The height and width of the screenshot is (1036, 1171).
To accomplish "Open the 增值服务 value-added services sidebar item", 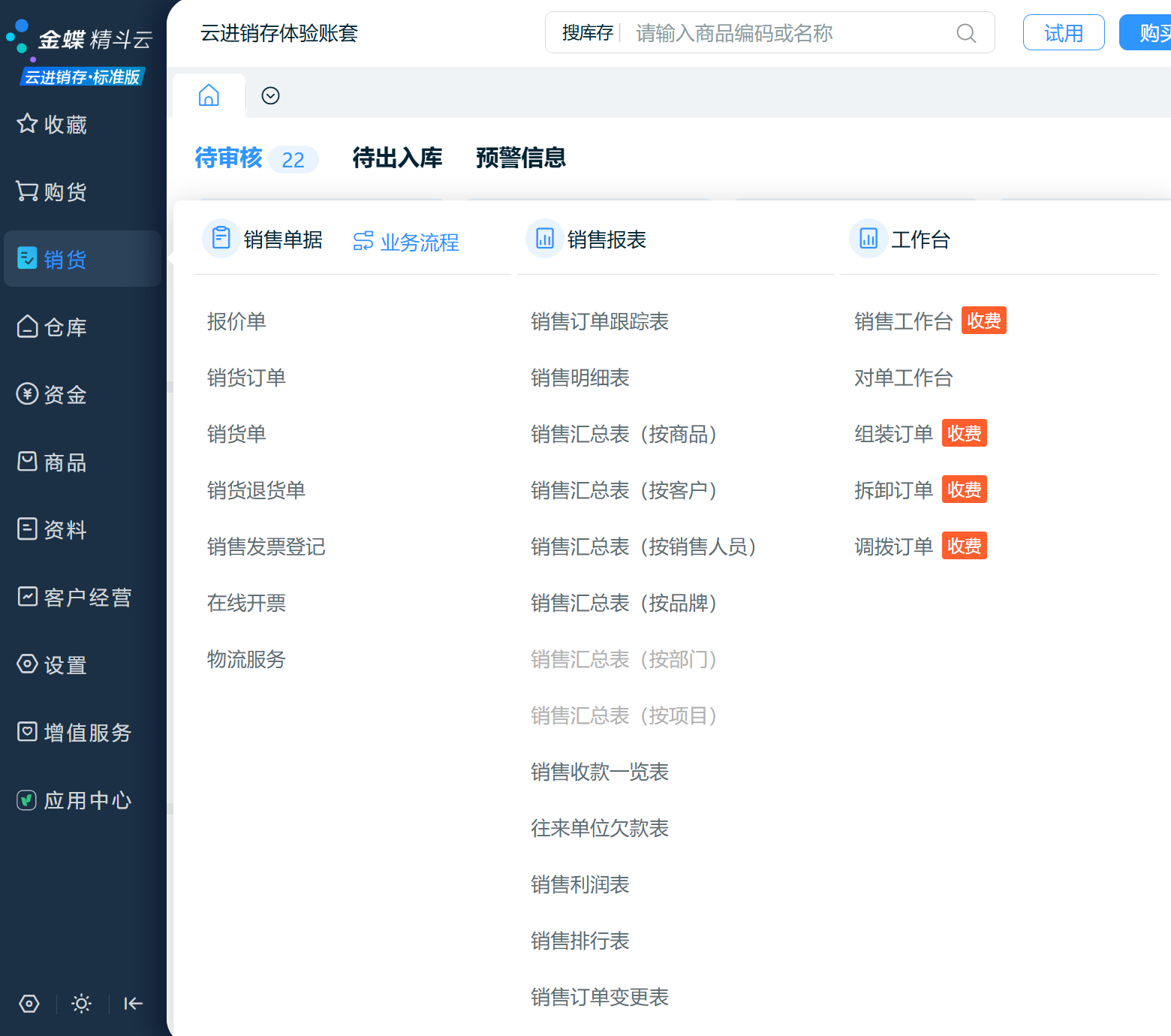I will pos(74,732).
